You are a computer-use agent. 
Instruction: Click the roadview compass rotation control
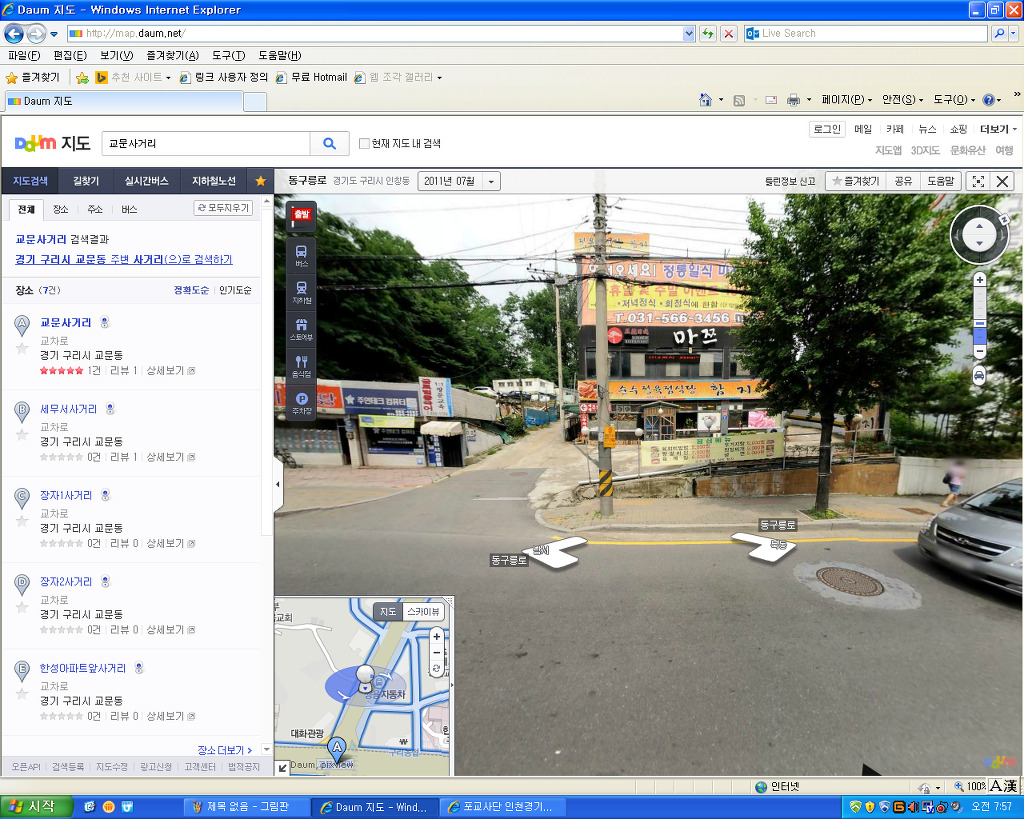979,234
